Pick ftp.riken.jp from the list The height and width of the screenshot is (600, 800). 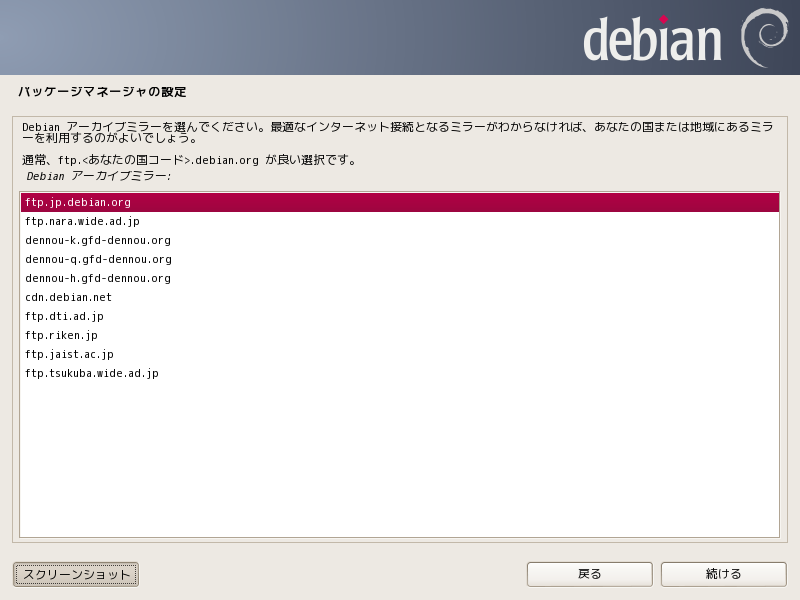pyautogui.click(x=61, y=336)
